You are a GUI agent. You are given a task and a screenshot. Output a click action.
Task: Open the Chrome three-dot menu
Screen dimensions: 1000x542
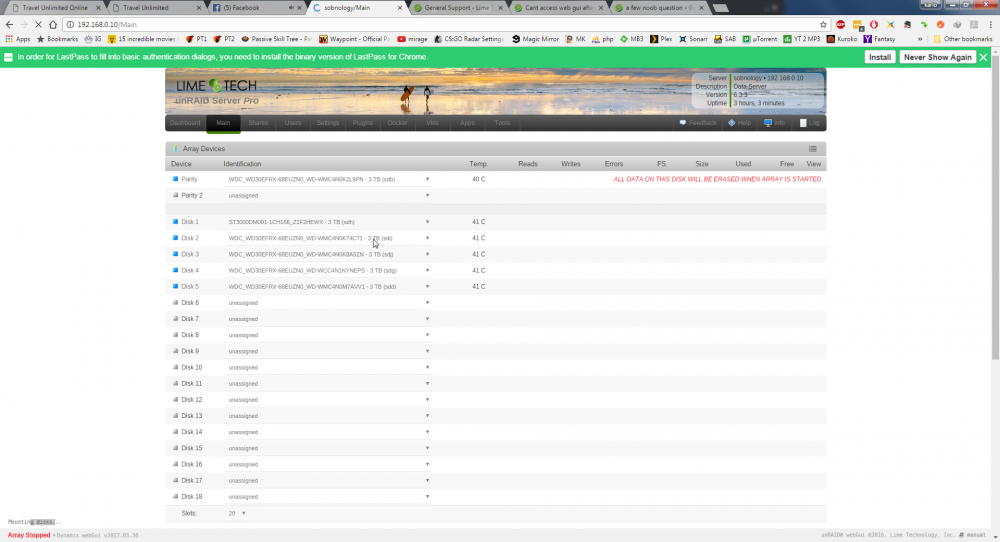pyautogui.click(x=990, y=24)
